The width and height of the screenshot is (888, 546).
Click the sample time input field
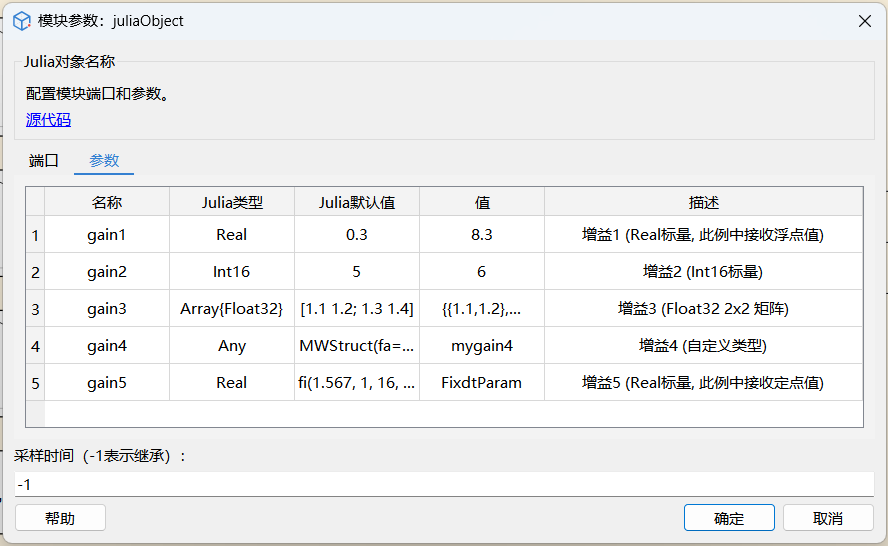(x=444, y=484)
